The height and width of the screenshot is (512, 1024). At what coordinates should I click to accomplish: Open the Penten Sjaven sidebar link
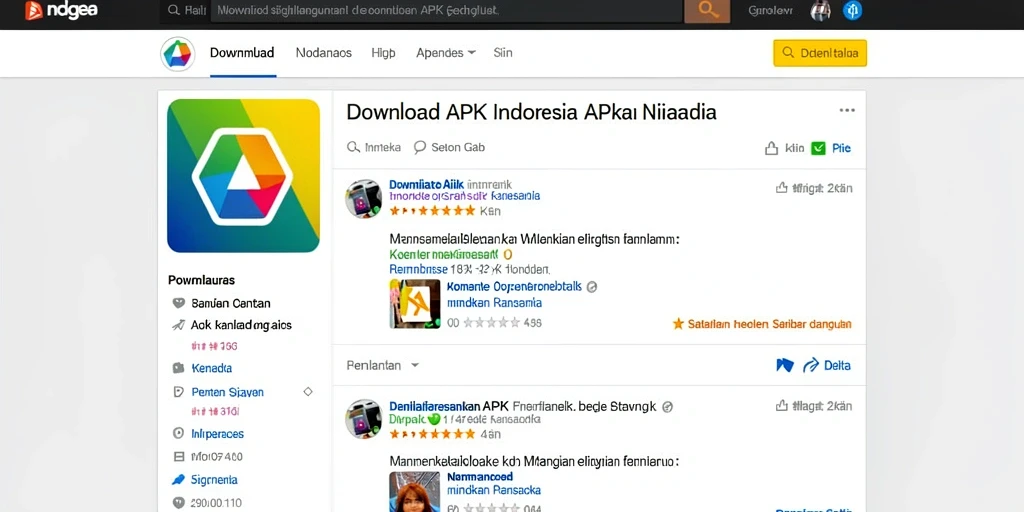228,392
